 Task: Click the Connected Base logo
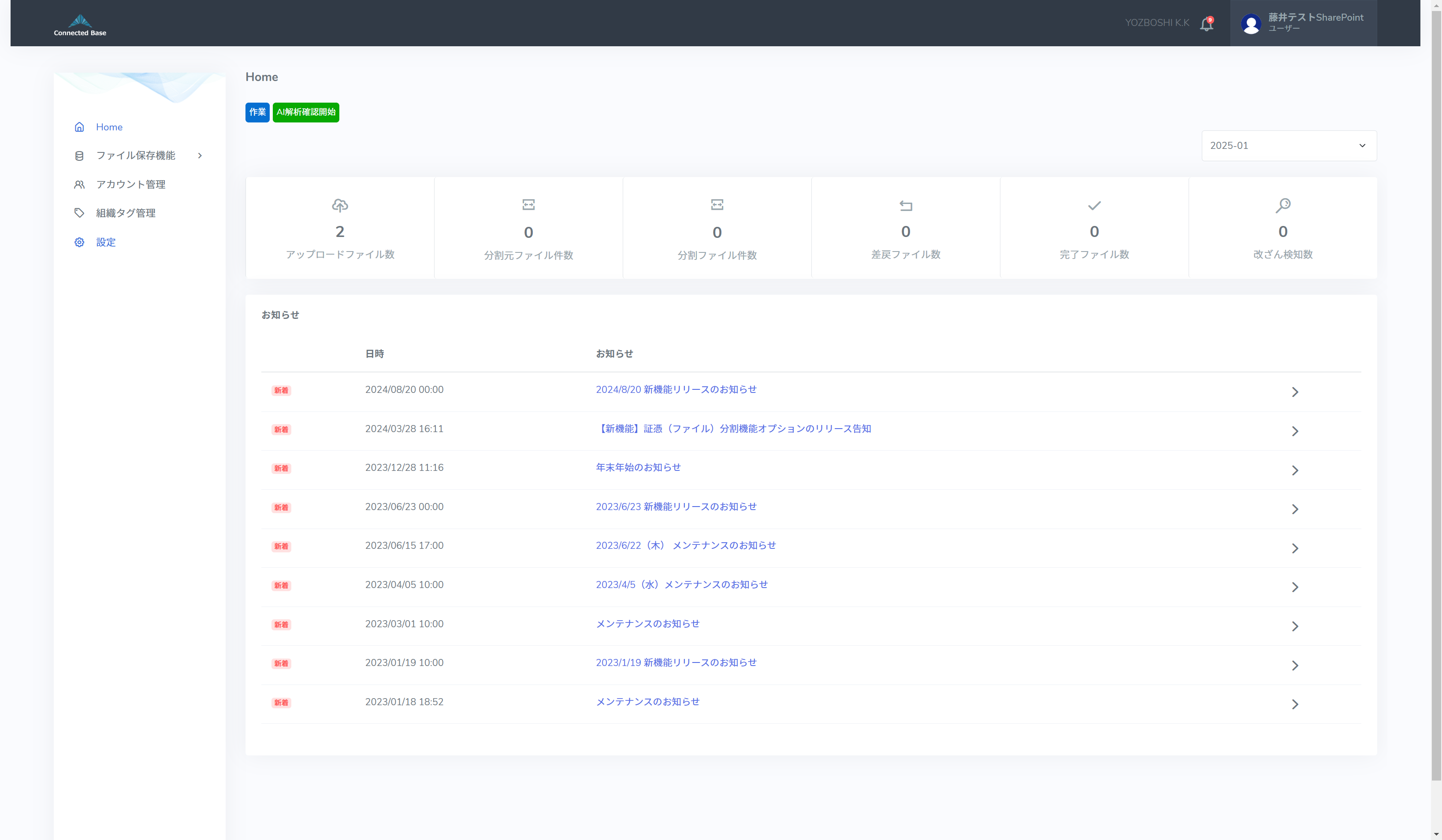pyautogui.click(x=80, y=25)
